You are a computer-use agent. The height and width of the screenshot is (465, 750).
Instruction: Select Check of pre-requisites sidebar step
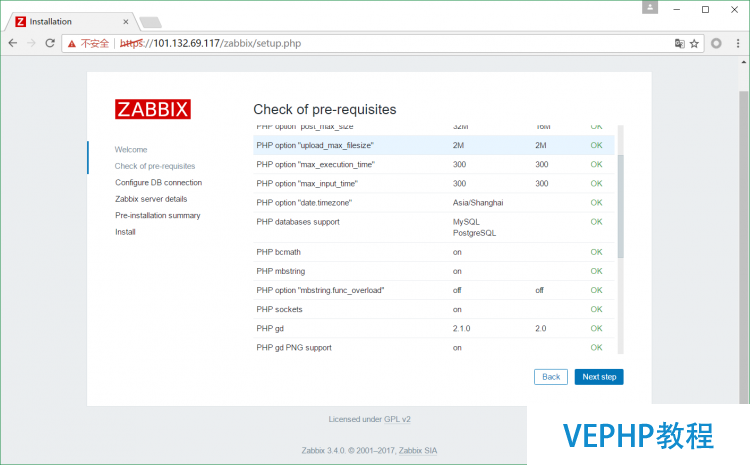[x=155, y=166]
